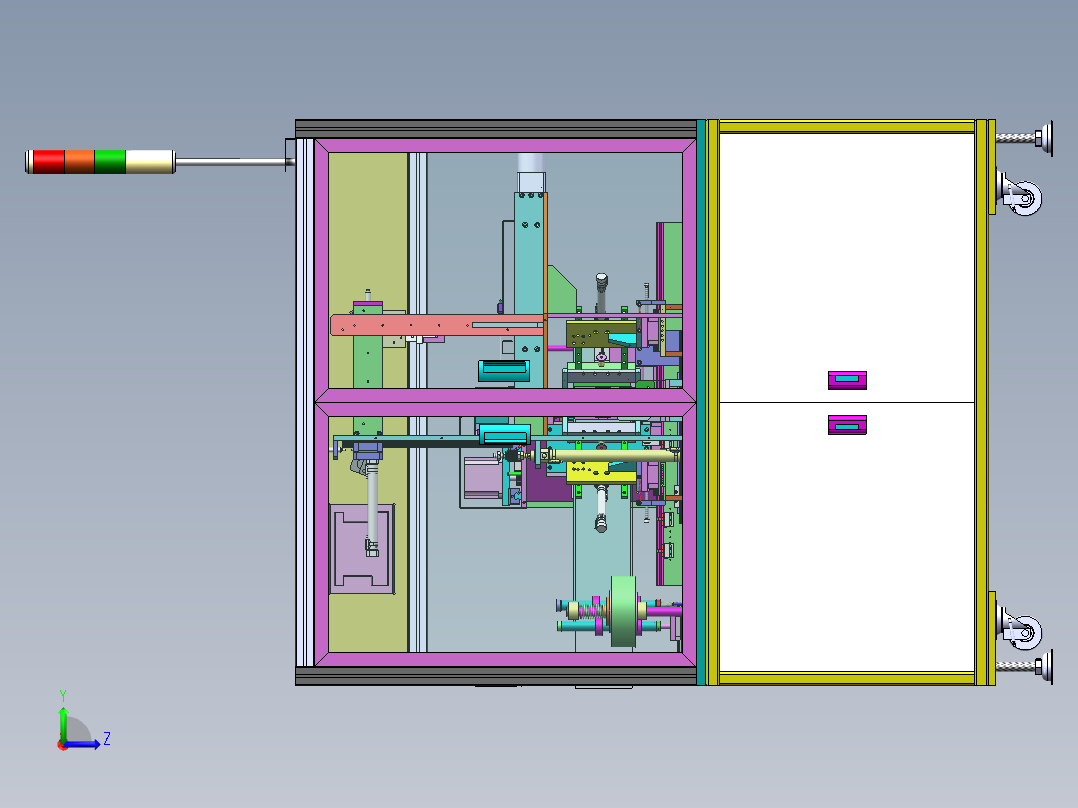1078x808 pixels.
Task: Select the lower magenta handle on the white cabinet
Action: point(847,425)
